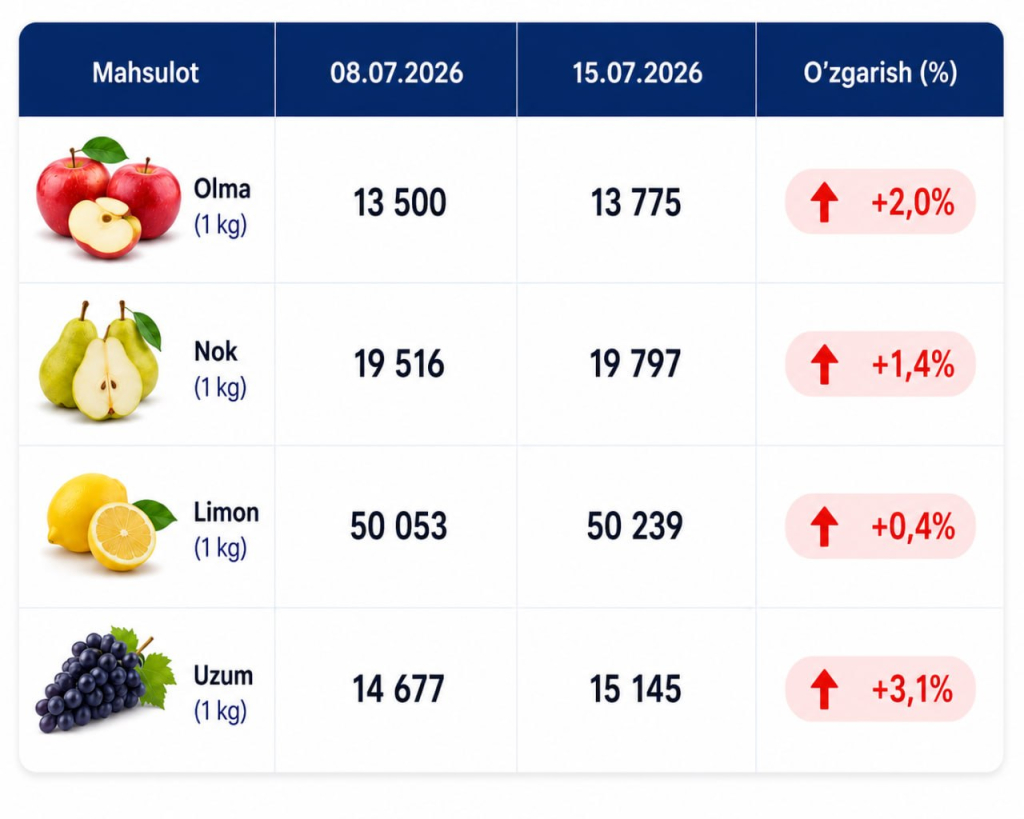Select the 08.07.2026 column header
Viewport: 1024px width, 819px height.
click(396, 70)
